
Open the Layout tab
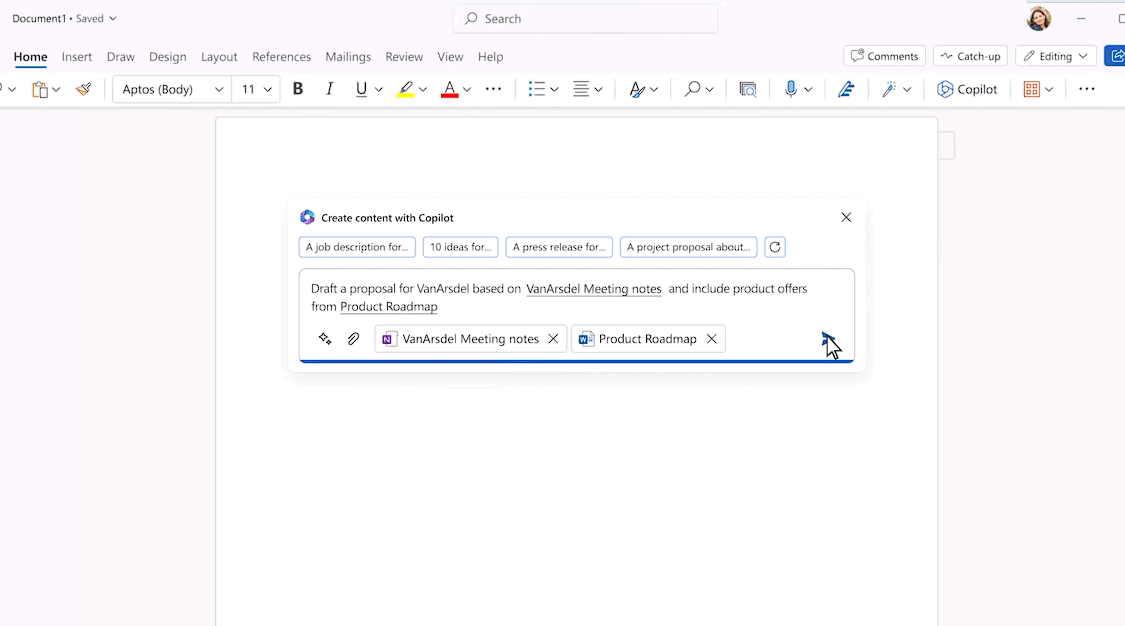[219, 57]
